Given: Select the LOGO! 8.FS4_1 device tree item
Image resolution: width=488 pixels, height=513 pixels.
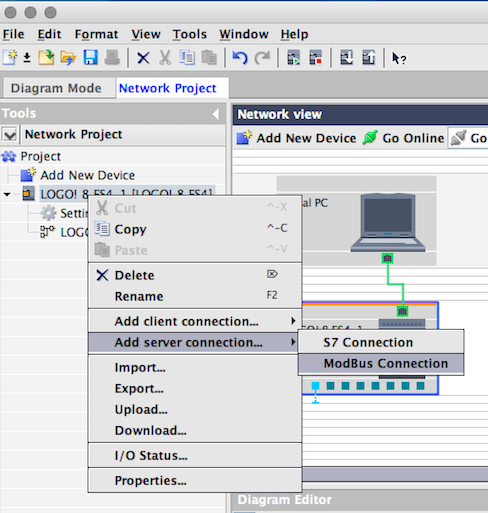Looking at the screenshot, I should 126,194.
